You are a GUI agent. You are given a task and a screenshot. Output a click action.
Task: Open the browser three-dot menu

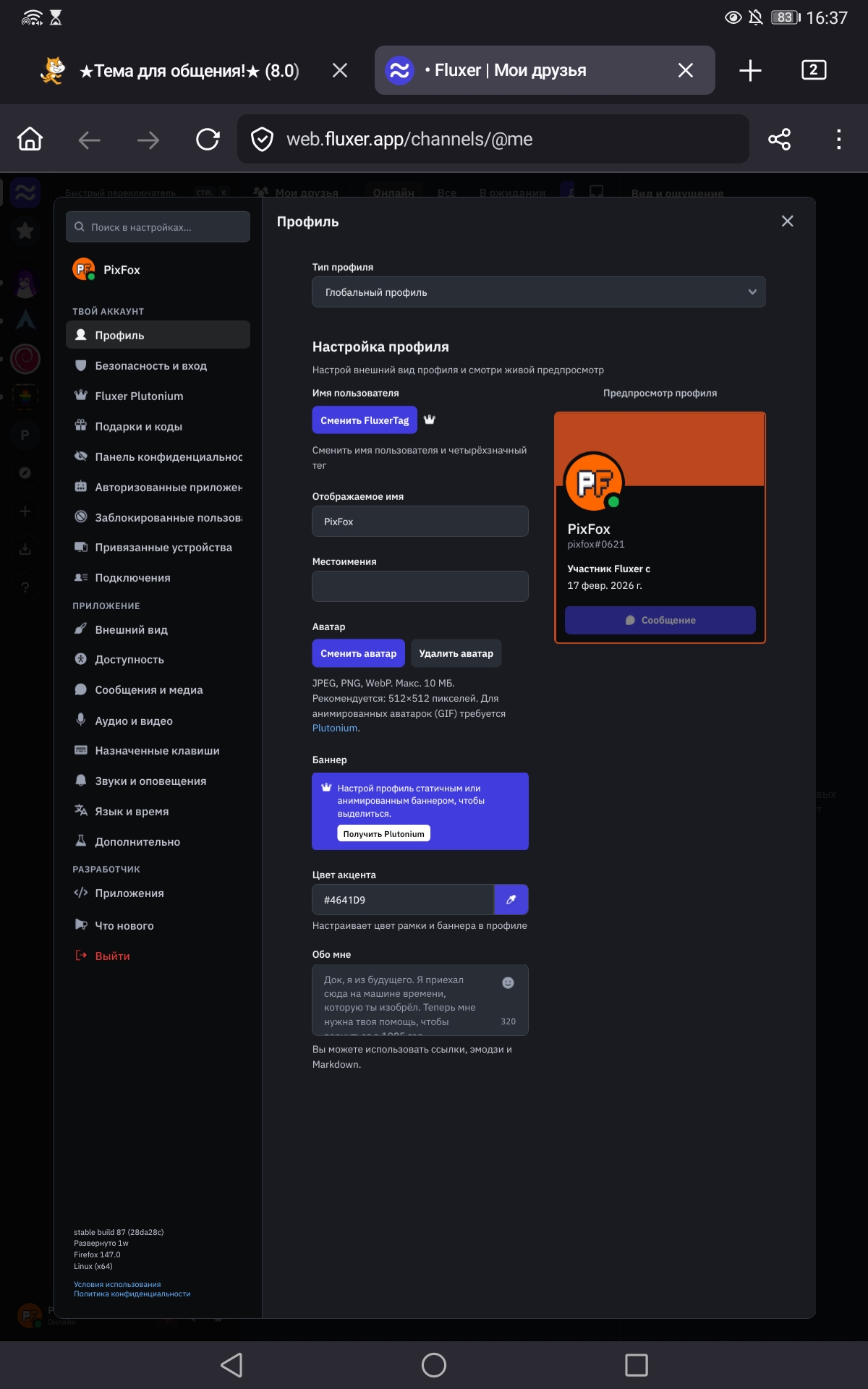(x=838, y=140)
